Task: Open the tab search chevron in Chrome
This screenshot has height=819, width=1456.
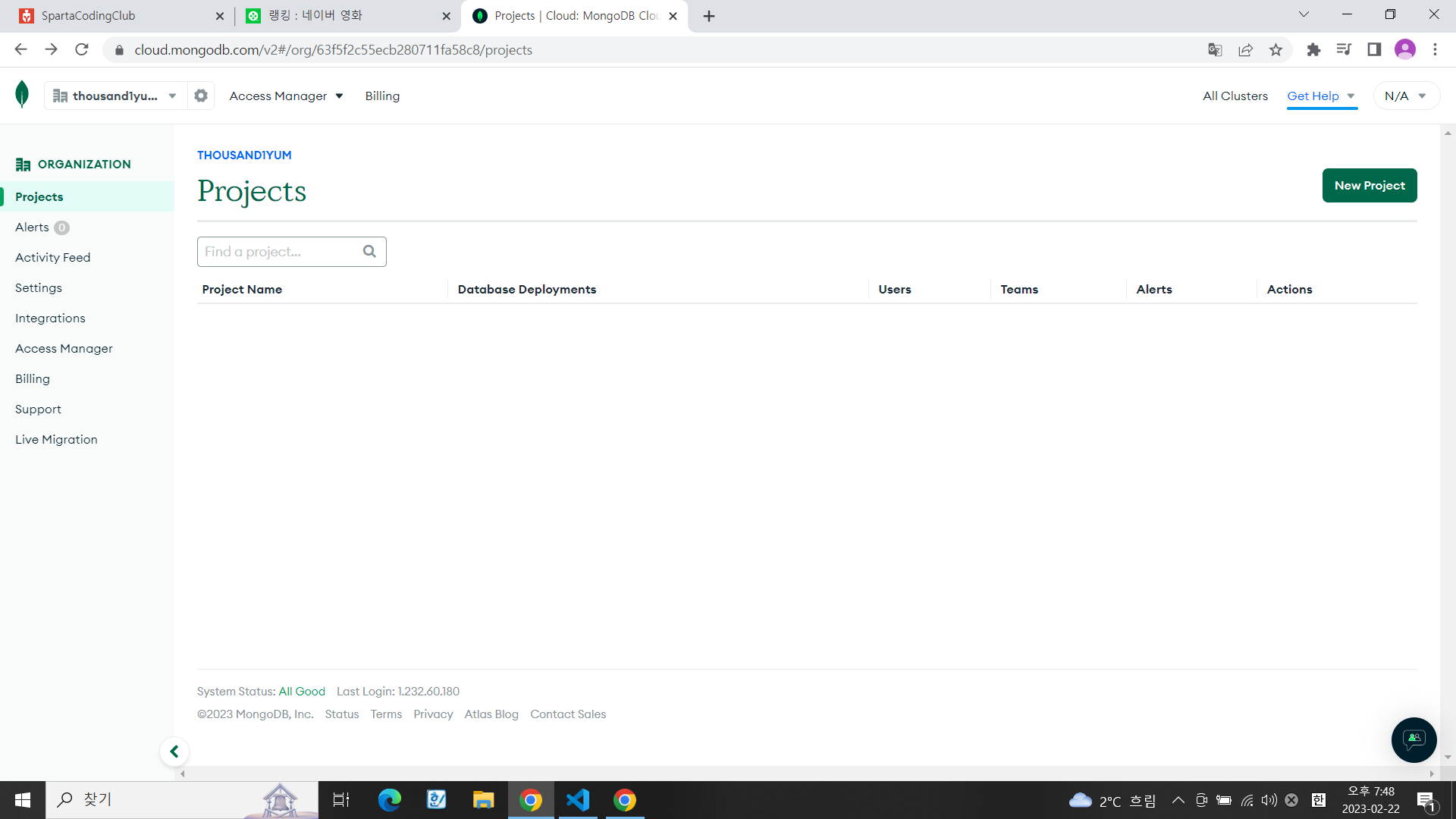Action: [x=1304, y=14]
